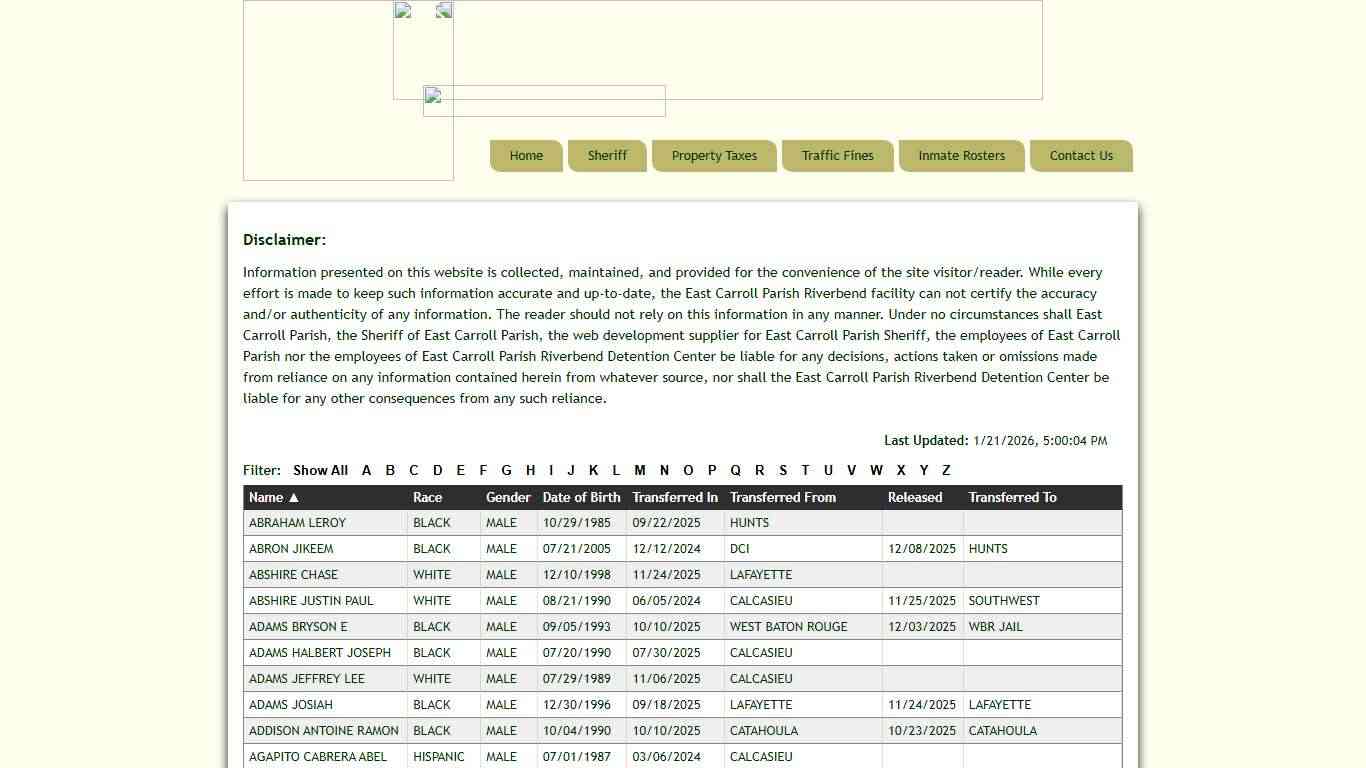Click the Show All filter link
1366x768 pixels.
tap(320, 471)
